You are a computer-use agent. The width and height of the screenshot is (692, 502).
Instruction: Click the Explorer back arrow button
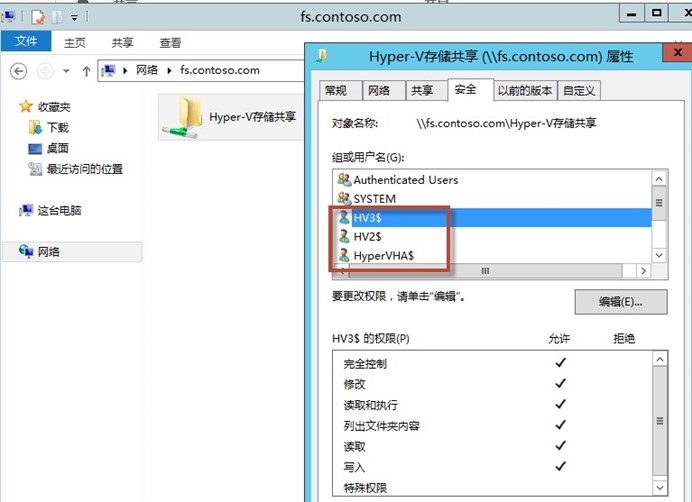click(19, 71)
